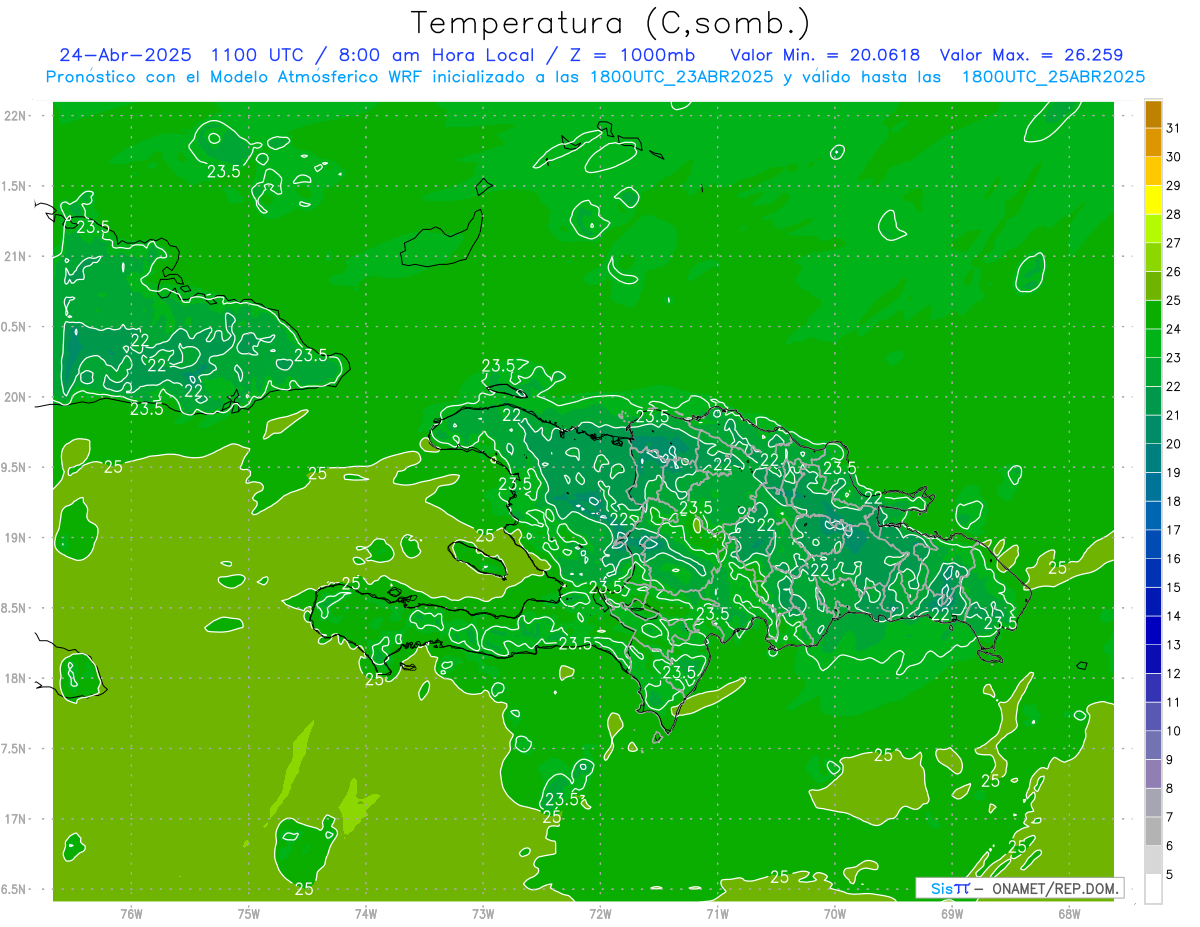Screen dimensions: 1200x927
Task: Click the colorbar label "26"
Action: (x=1174, y=271)
